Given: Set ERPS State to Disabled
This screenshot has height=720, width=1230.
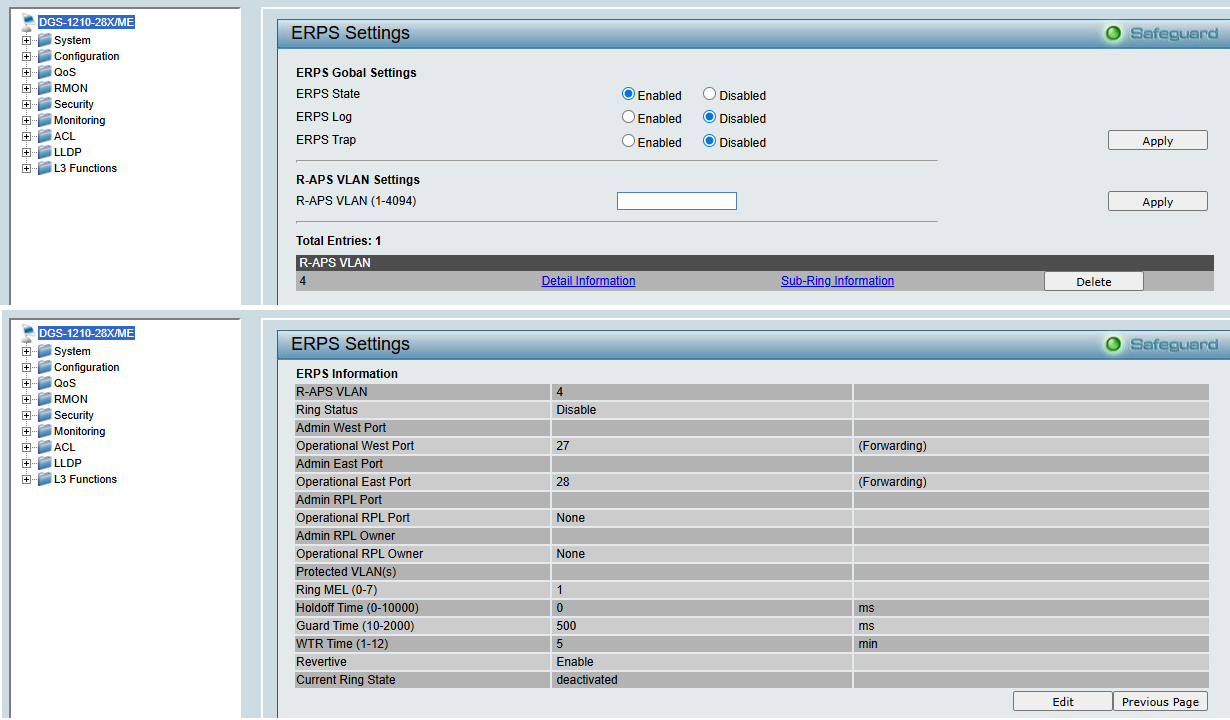Looking at the screenshot, I should (x=709, y=94).
